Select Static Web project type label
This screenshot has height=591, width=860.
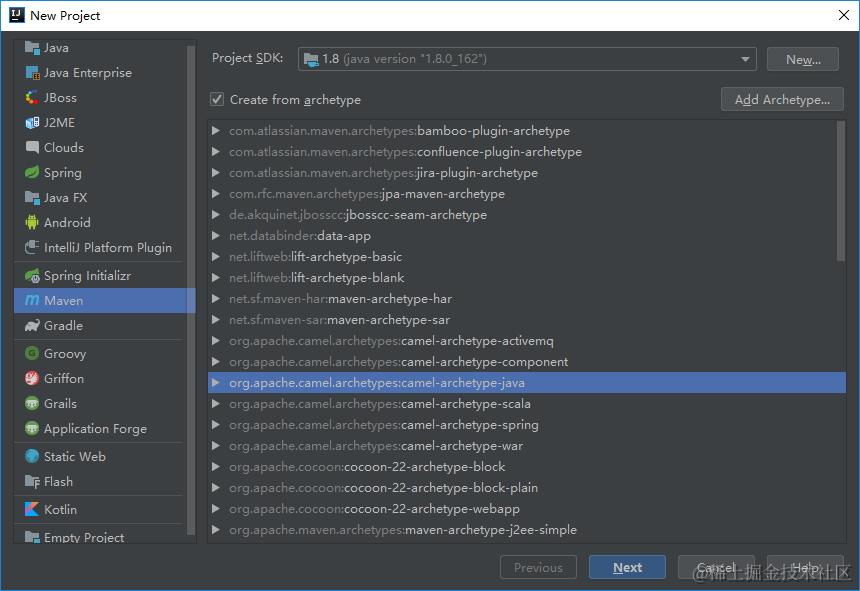tap(75, 456)
